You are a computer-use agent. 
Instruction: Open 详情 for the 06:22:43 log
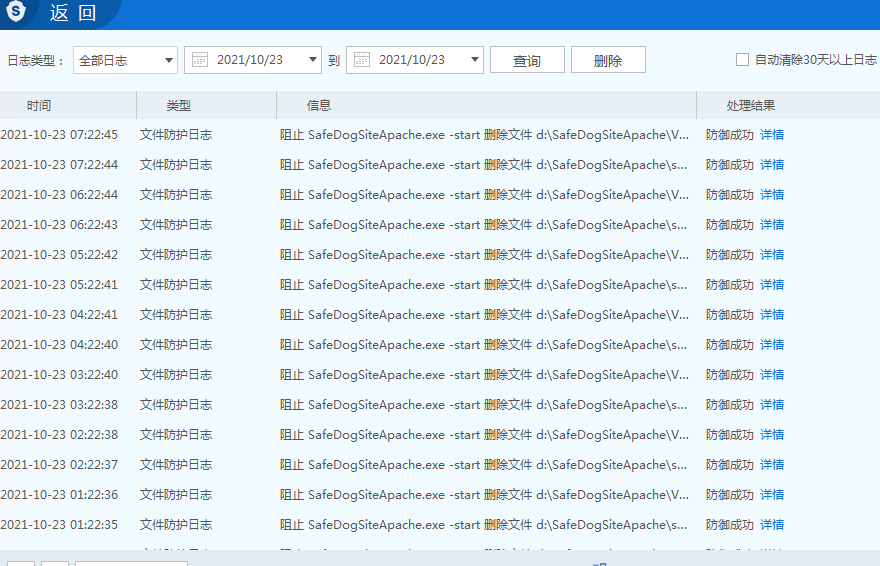point(772,225)
